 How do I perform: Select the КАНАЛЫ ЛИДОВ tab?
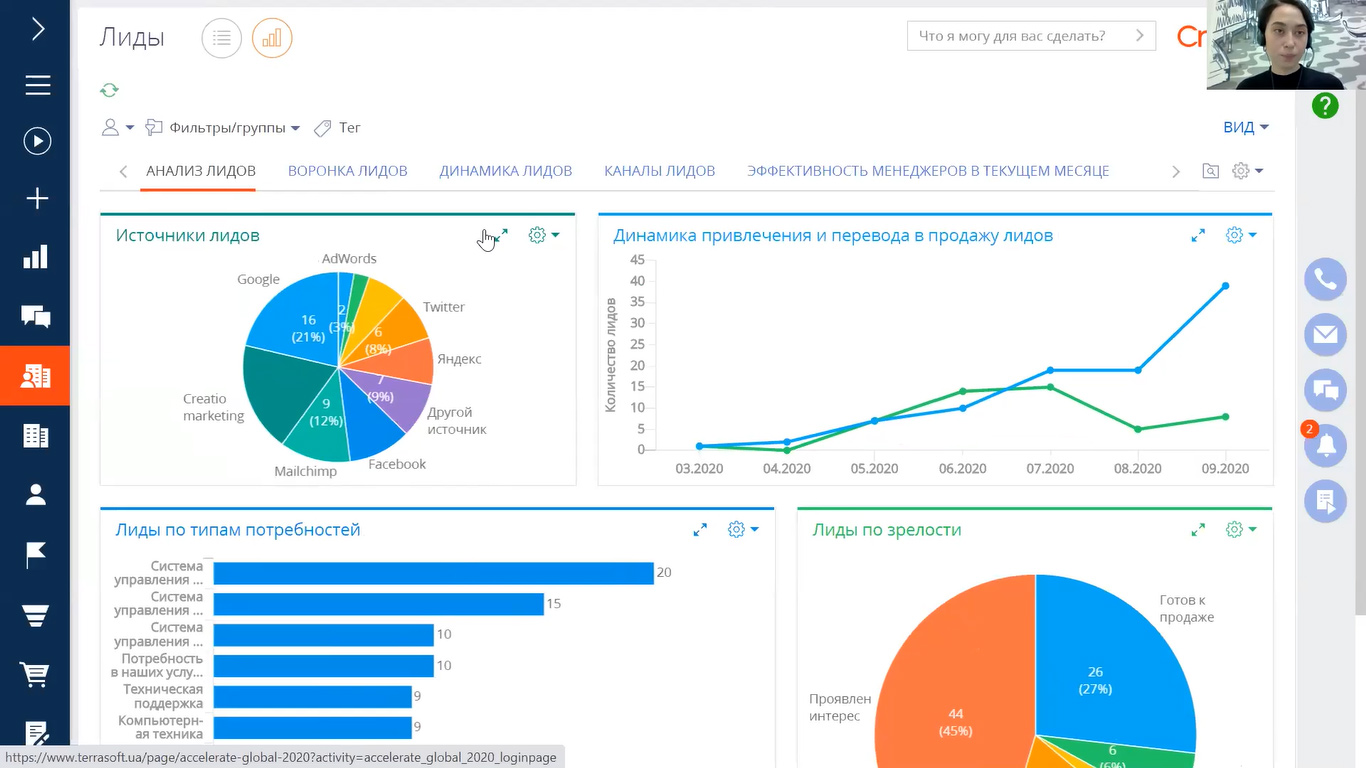[660, 171]
